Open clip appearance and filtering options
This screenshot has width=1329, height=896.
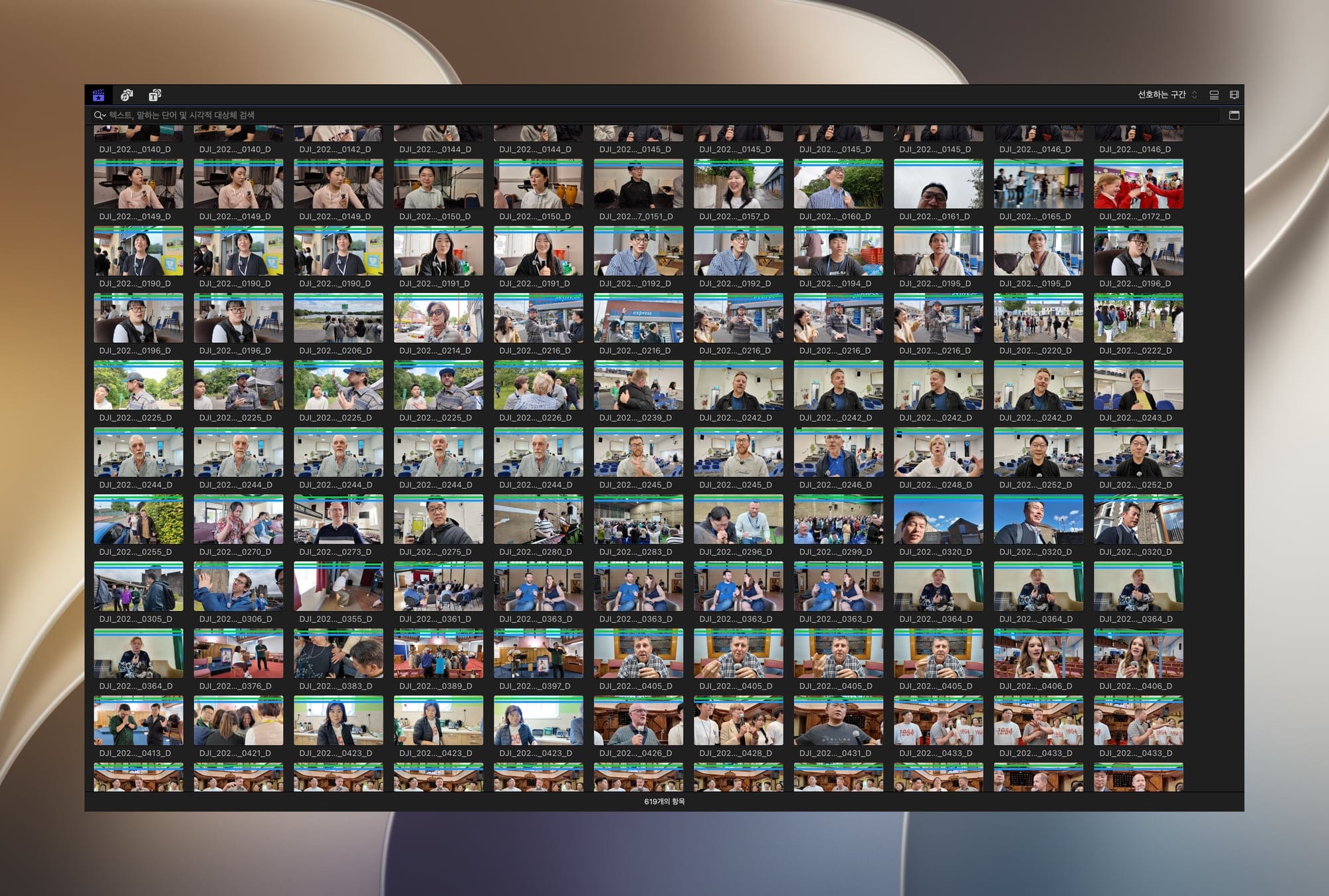pyautogui.click(x=1234, y=95)
